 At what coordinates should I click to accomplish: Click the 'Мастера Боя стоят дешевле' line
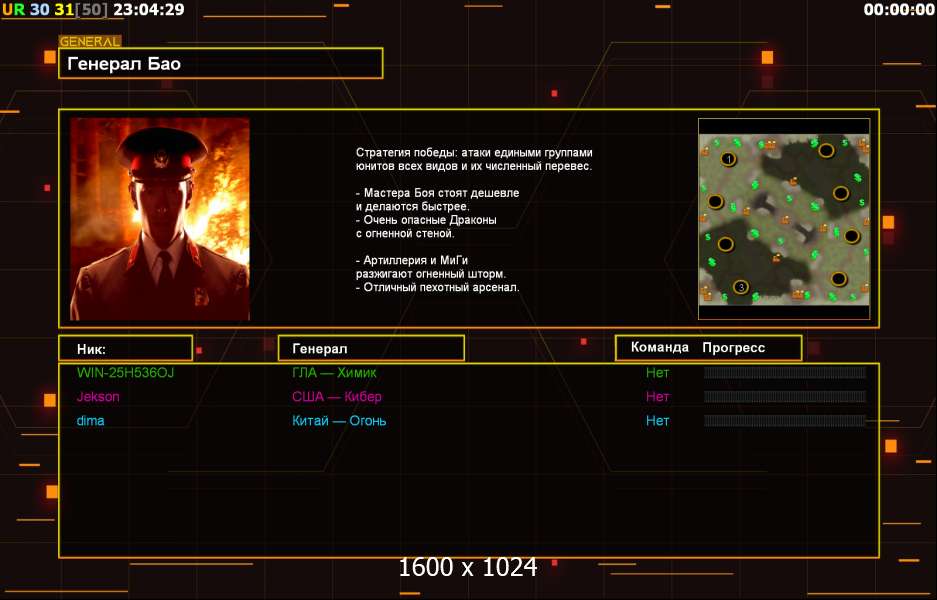tap(437, 193)
